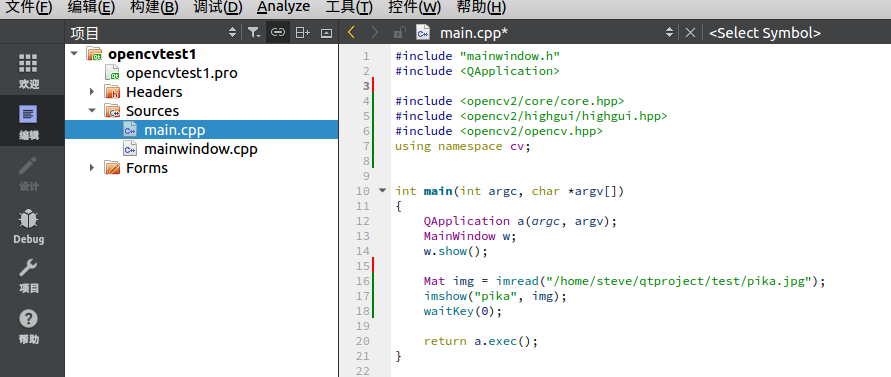Open 帮助 help mode
891x377 pixels.
coord(29,326)
